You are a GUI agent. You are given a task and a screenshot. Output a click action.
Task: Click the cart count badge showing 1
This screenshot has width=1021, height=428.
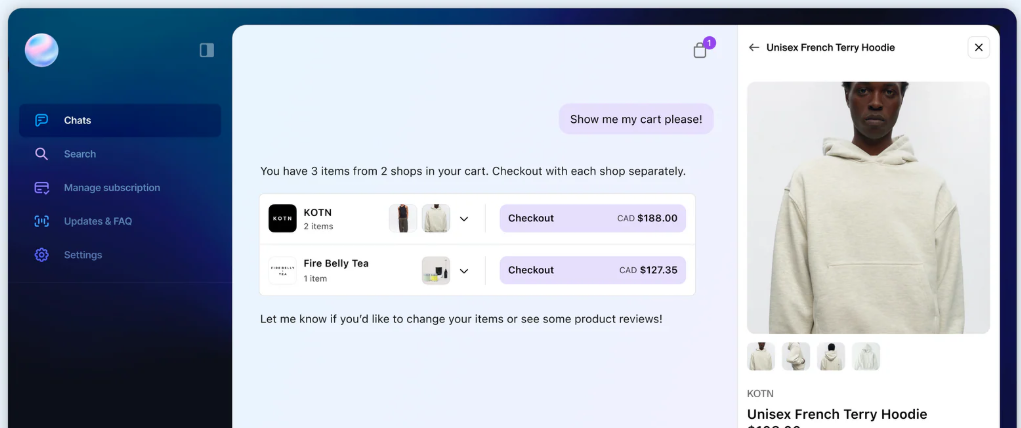[710, 43]
